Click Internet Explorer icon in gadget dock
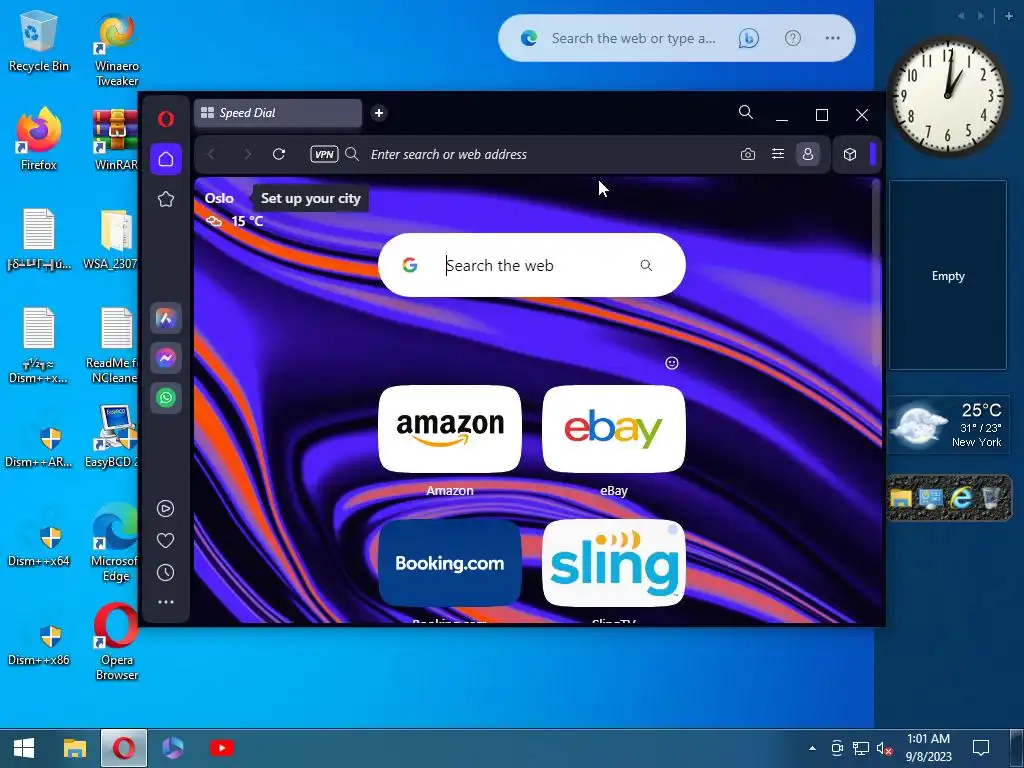 tap(960, 499)
